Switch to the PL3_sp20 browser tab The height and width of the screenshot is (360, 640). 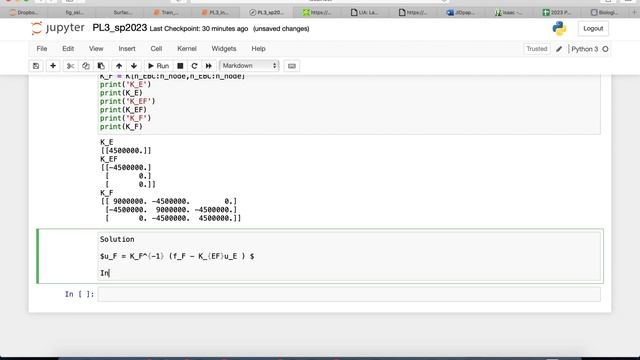pos(267,13)
